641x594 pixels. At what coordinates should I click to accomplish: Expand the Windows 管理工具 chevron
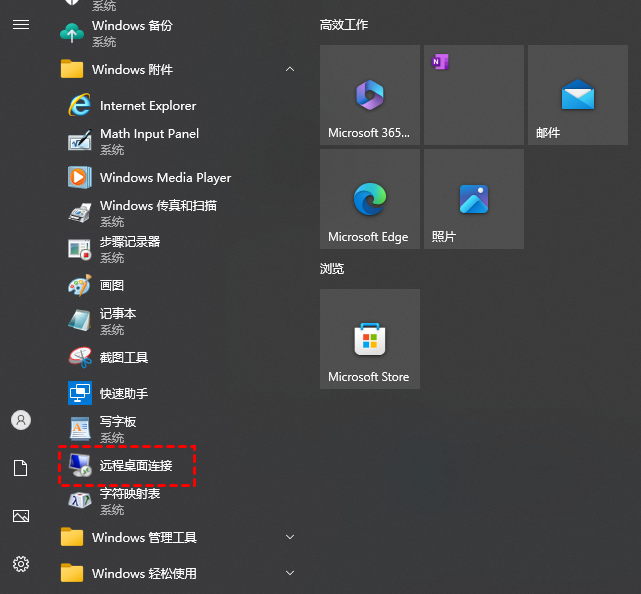coord(290,537)
